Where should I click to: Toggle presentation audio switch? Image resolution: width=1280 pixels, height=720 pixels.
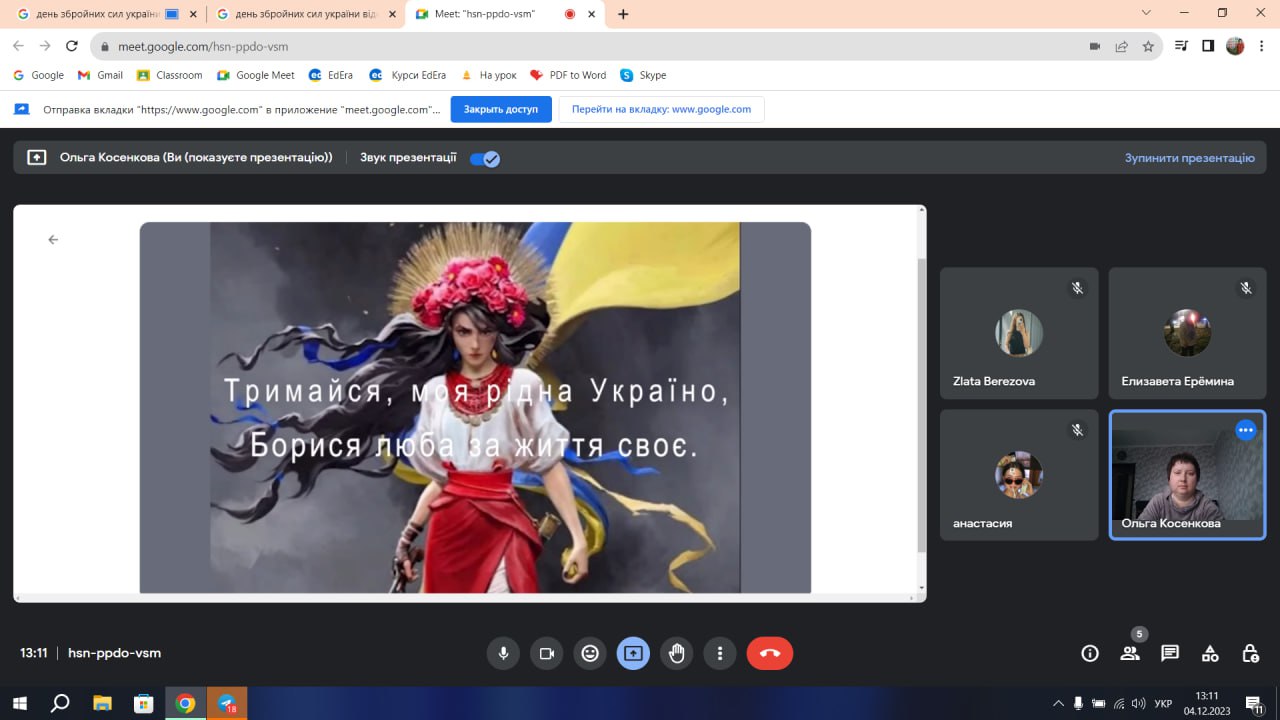coord(485,158)
